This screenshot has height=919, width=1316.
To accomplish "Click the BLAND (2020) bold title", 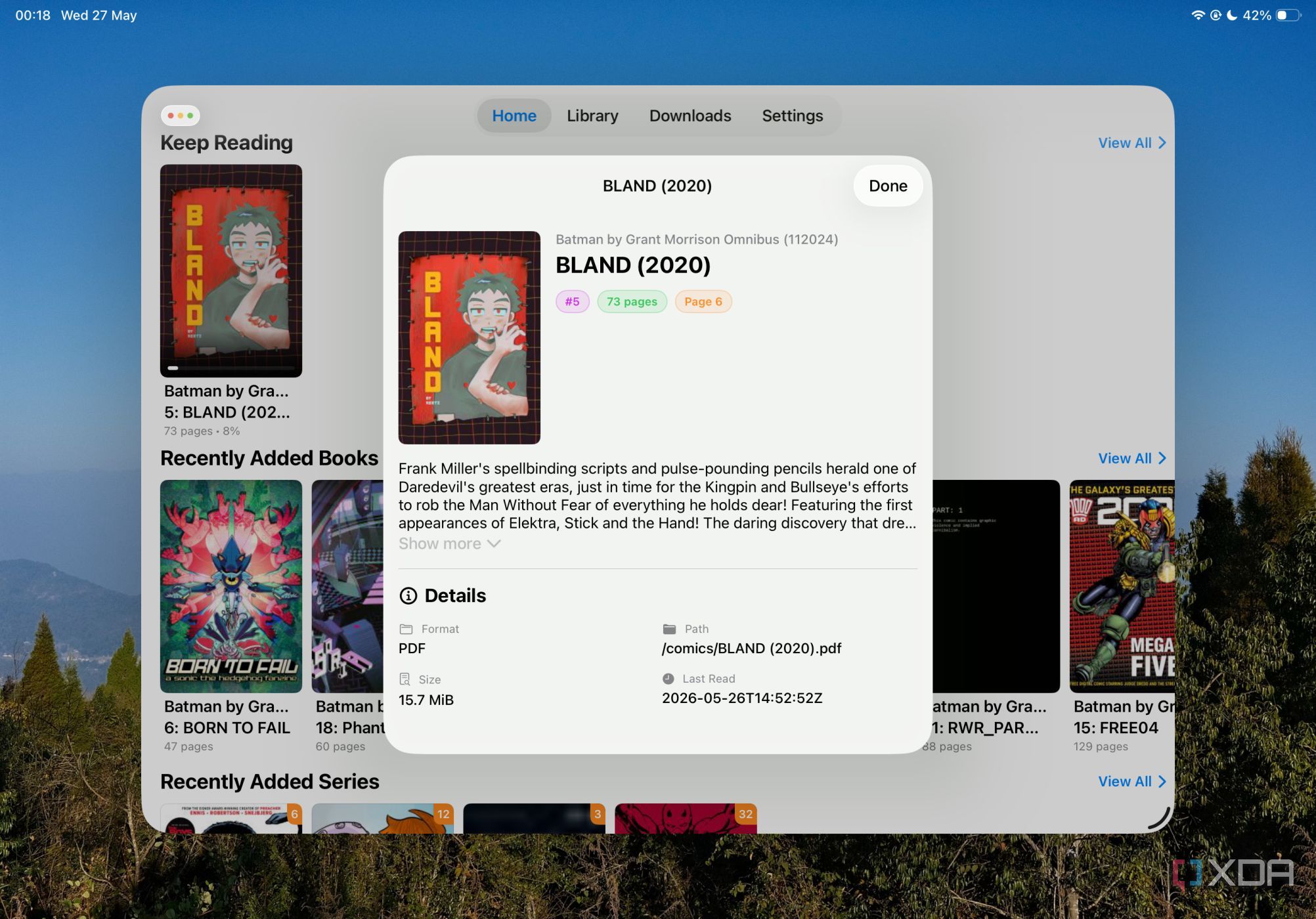I will pyautogui.click(x=633, y=265).
